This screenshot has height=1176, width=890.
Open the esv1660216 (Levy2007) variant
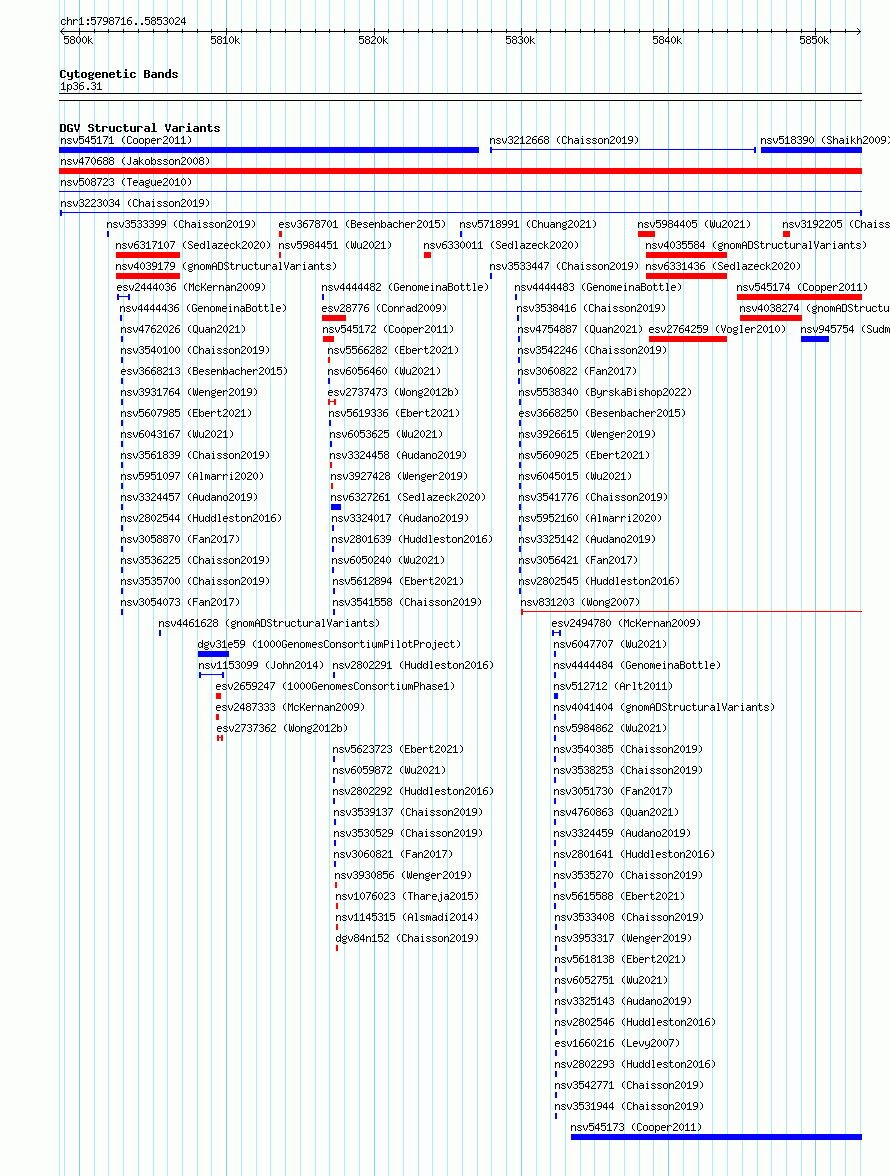click(x=617, y=1043)
